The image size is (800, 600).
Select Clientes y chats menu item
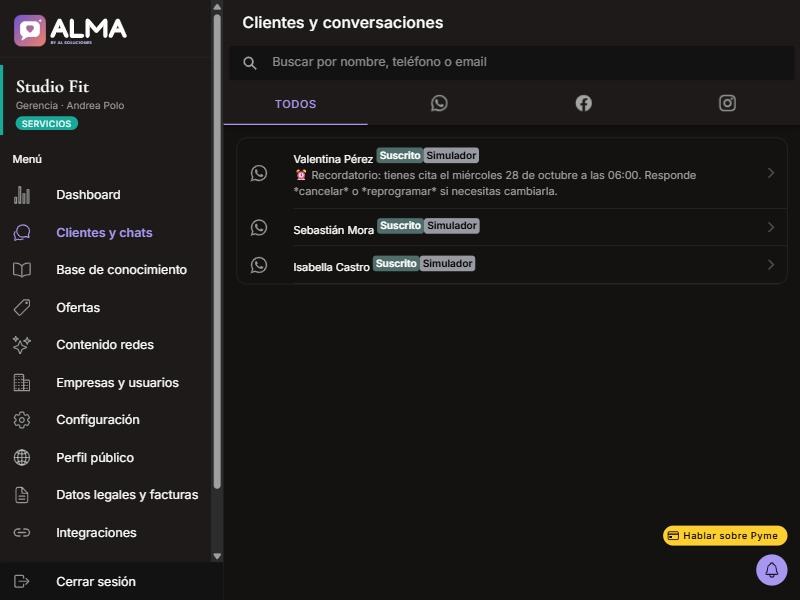point(106,233)
